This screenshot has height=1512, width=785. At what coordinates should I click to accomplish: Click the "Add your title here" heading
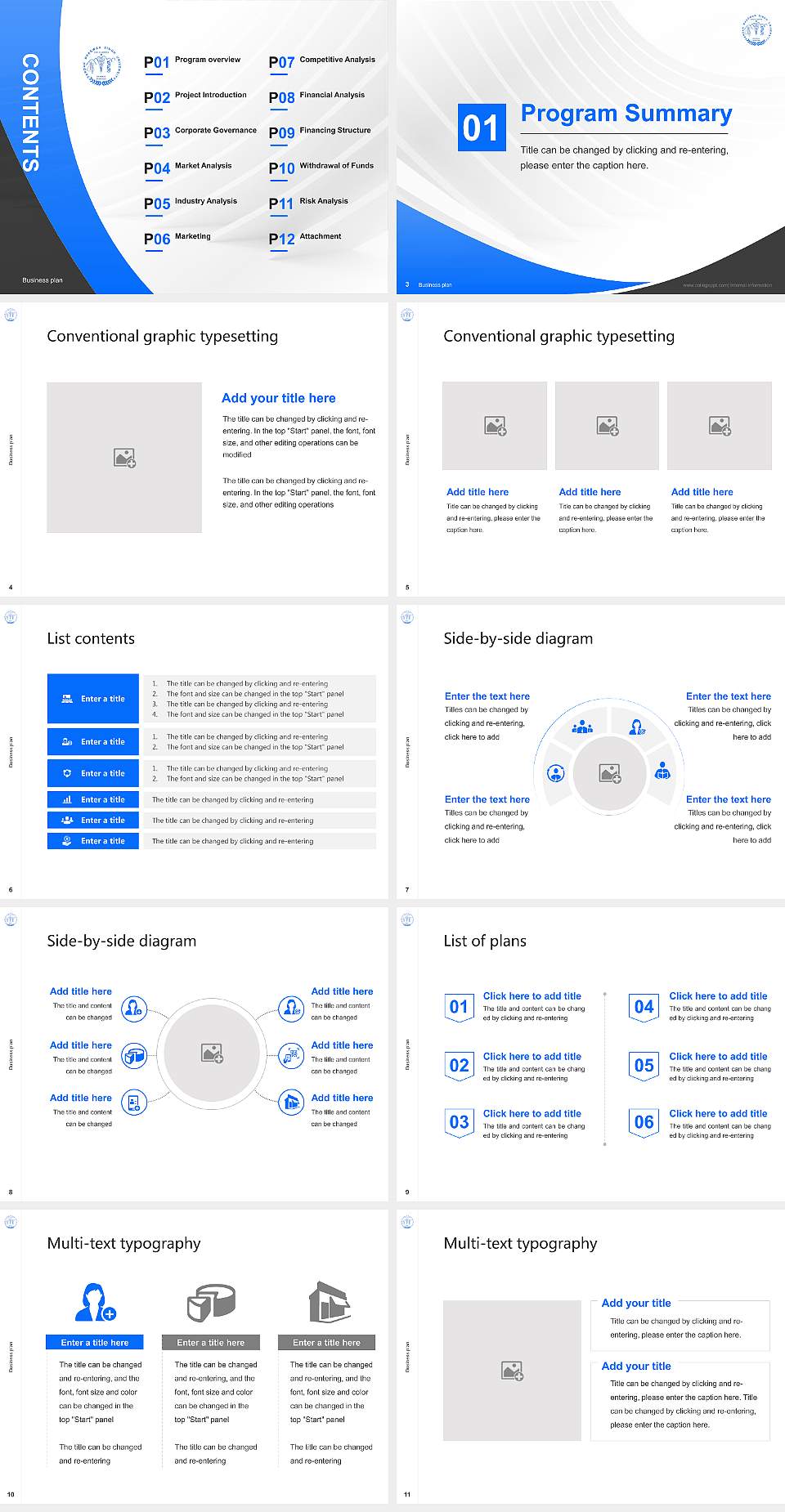tap(278, 398)
